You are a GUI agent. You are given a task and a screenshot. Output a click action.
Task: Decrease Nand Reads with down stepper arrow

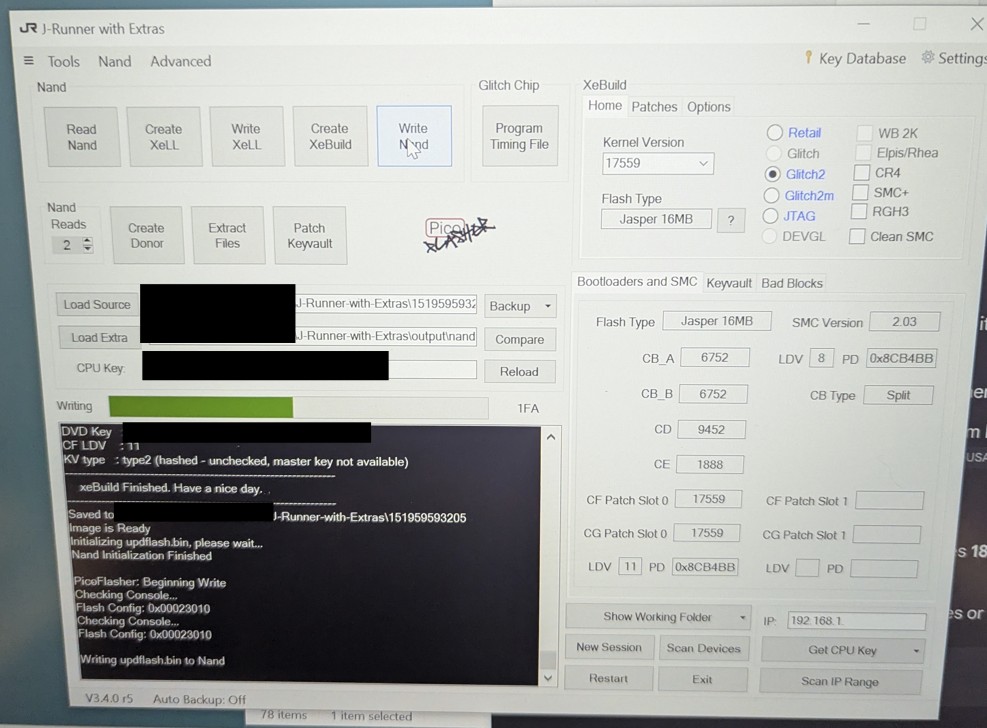[x=87, y=249]
